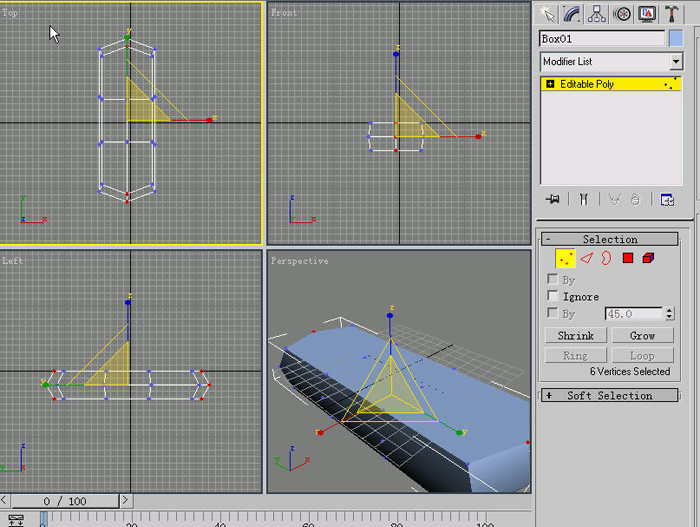Toggle the Pin Stack icon

click(x=553, y=199)
